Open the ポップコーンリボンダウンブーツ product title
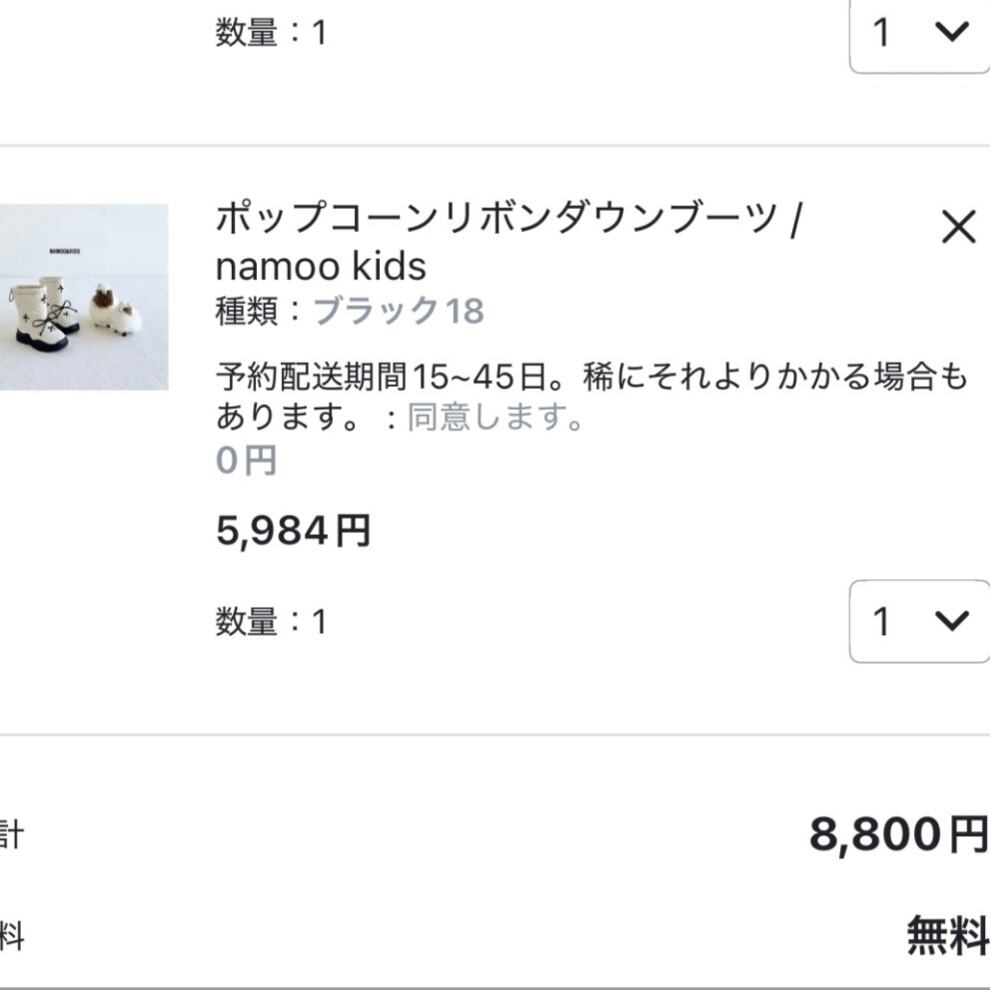 click(496, 218)
